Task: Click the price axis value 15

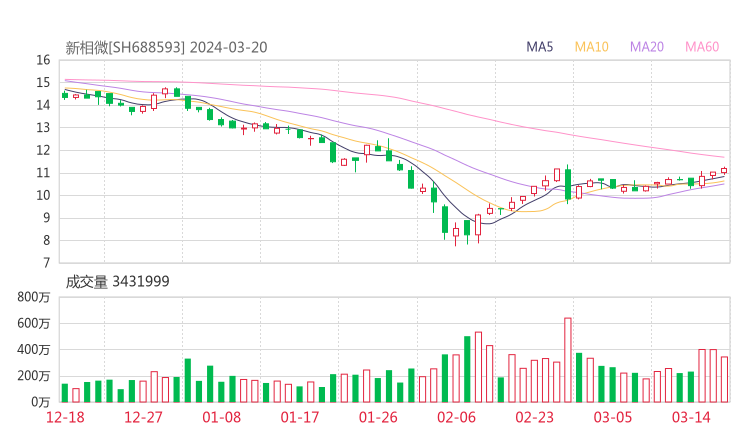Action: (x=43, y=83)
